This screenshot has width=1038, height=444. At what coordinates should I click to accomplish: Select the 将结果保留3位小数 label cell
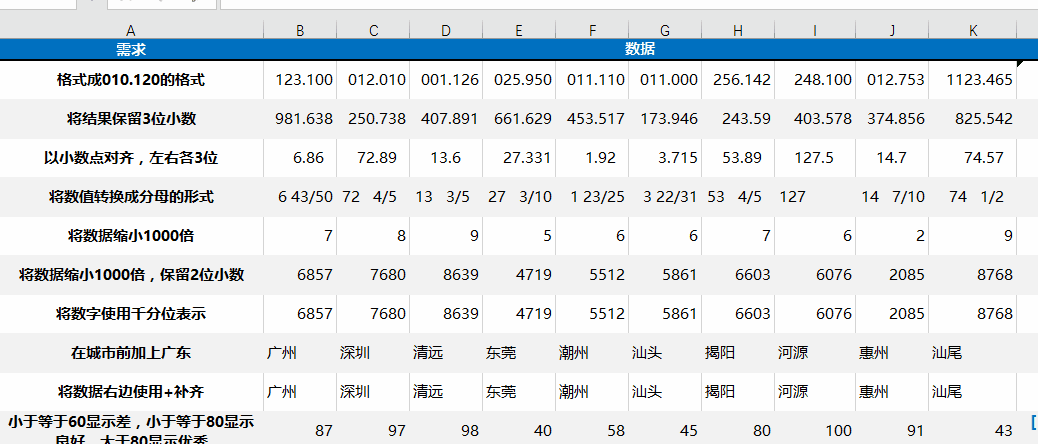[x=131, y=119]
